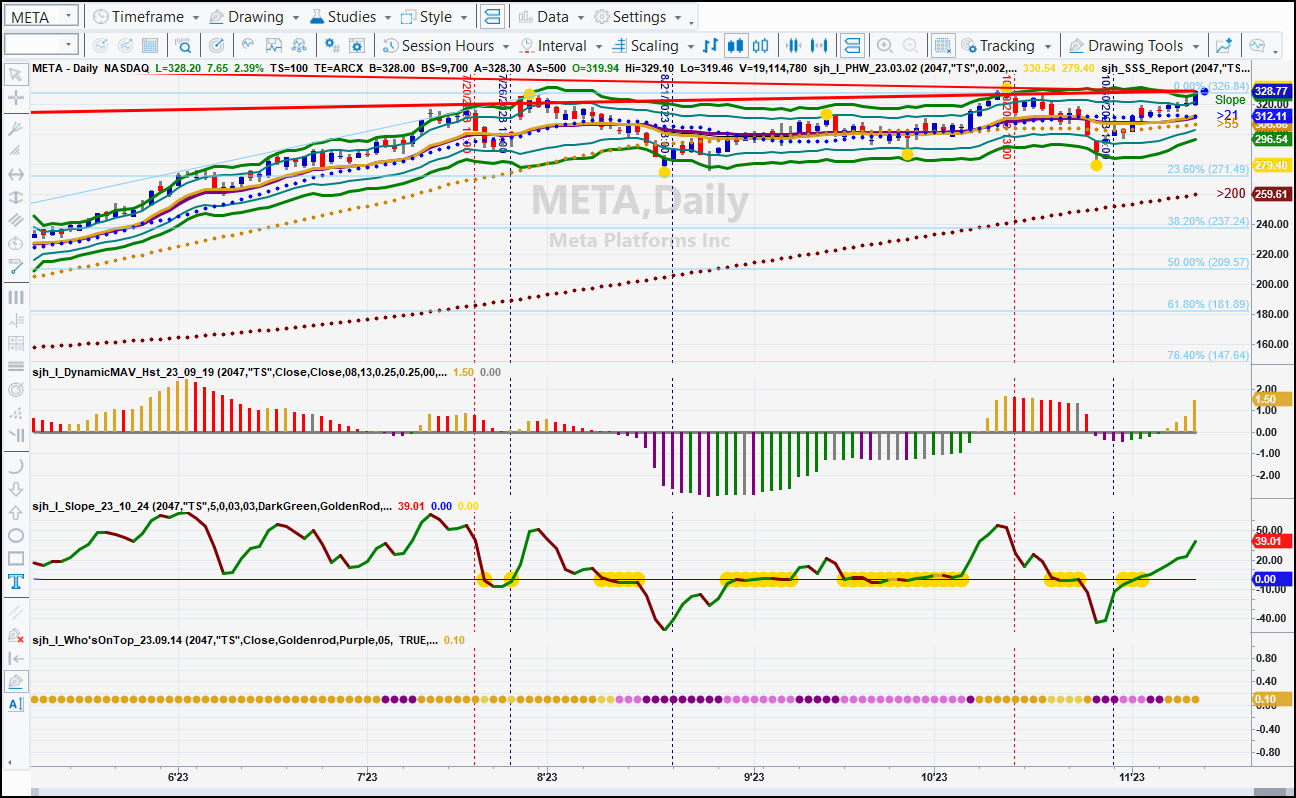Image resolution: width=1296 pixels, height=798 pixels.
Task: Open the Data menu
Action: coord(551,17)
